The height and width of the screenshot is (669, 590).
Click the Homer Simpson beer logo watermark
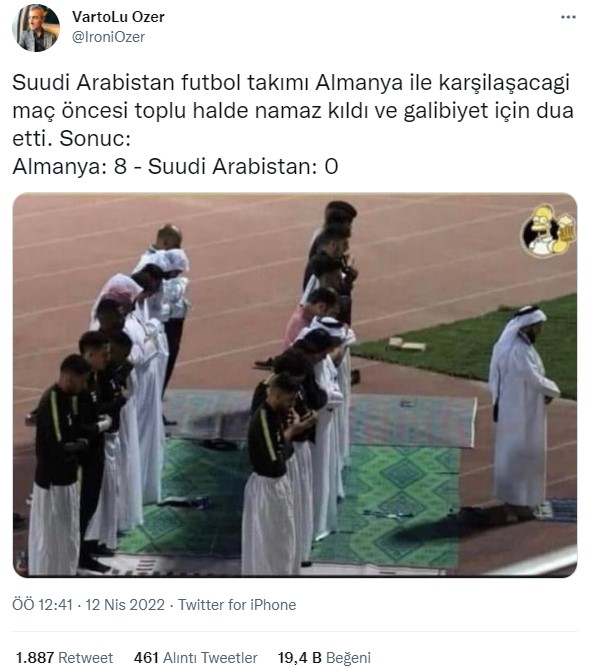tap(547, 231)
